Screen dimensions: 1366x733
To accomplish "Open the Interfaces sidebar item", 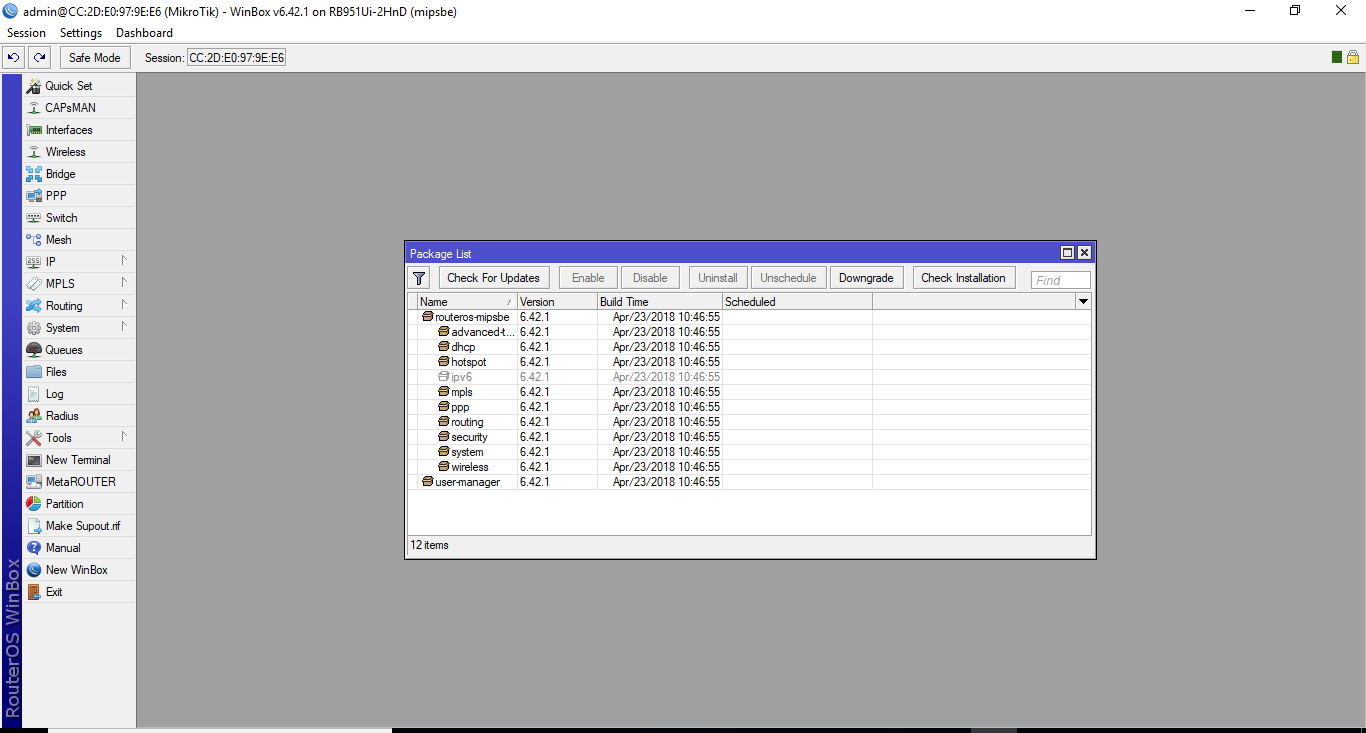I will click(x=79, y=130).
